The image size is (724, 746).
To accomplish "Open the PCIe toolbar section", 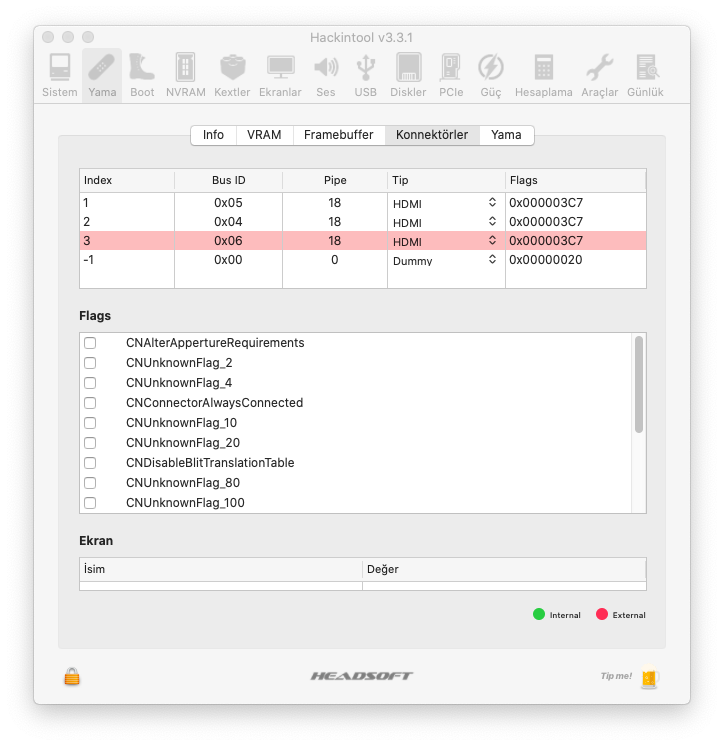I will click(451, 75).
